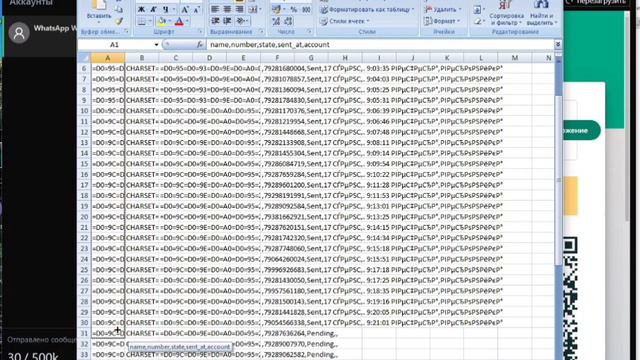This screenshot has width=640, height=360.
Task: Select column M header
Action: (514, 58)
